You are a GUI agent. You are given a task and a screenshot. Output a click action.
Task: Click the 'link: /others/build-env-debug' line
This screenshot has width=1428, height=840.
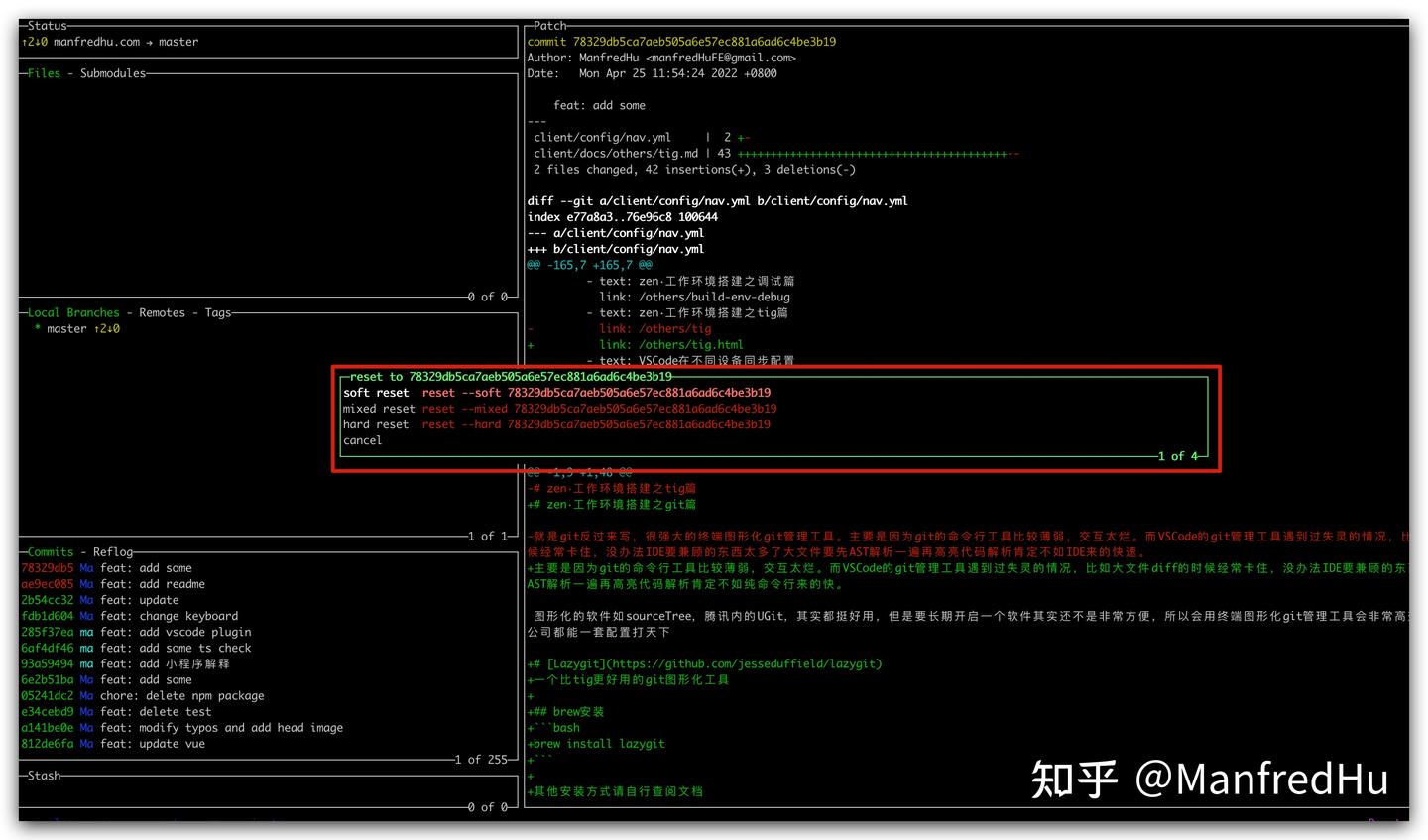pyautogui.click(x=694, y=297)
